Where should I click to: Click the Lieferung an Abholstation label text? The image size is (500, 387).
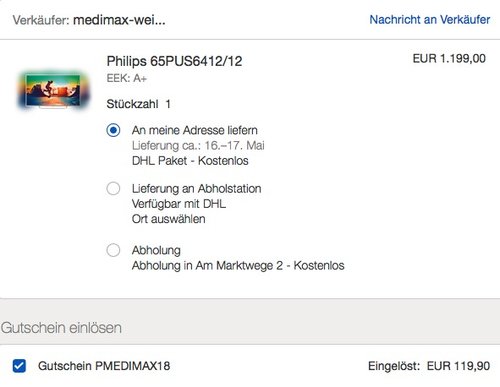196,189
